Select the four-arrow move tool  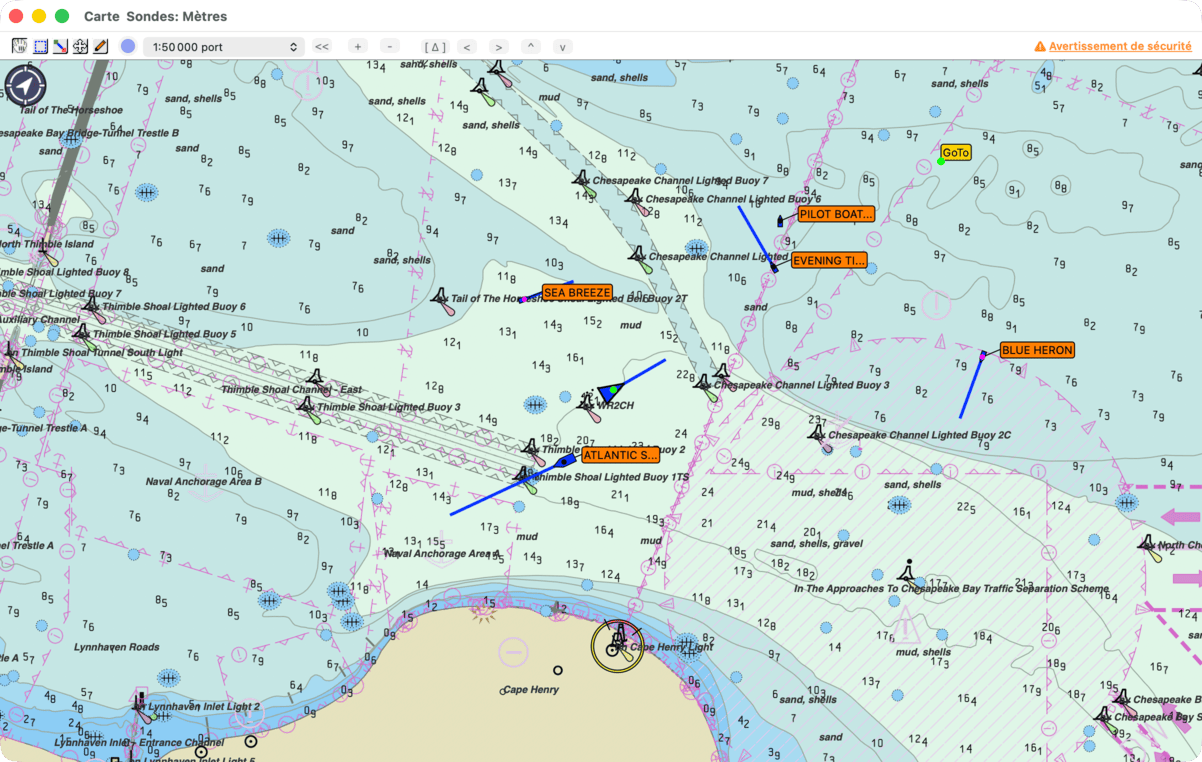(81, 46)
